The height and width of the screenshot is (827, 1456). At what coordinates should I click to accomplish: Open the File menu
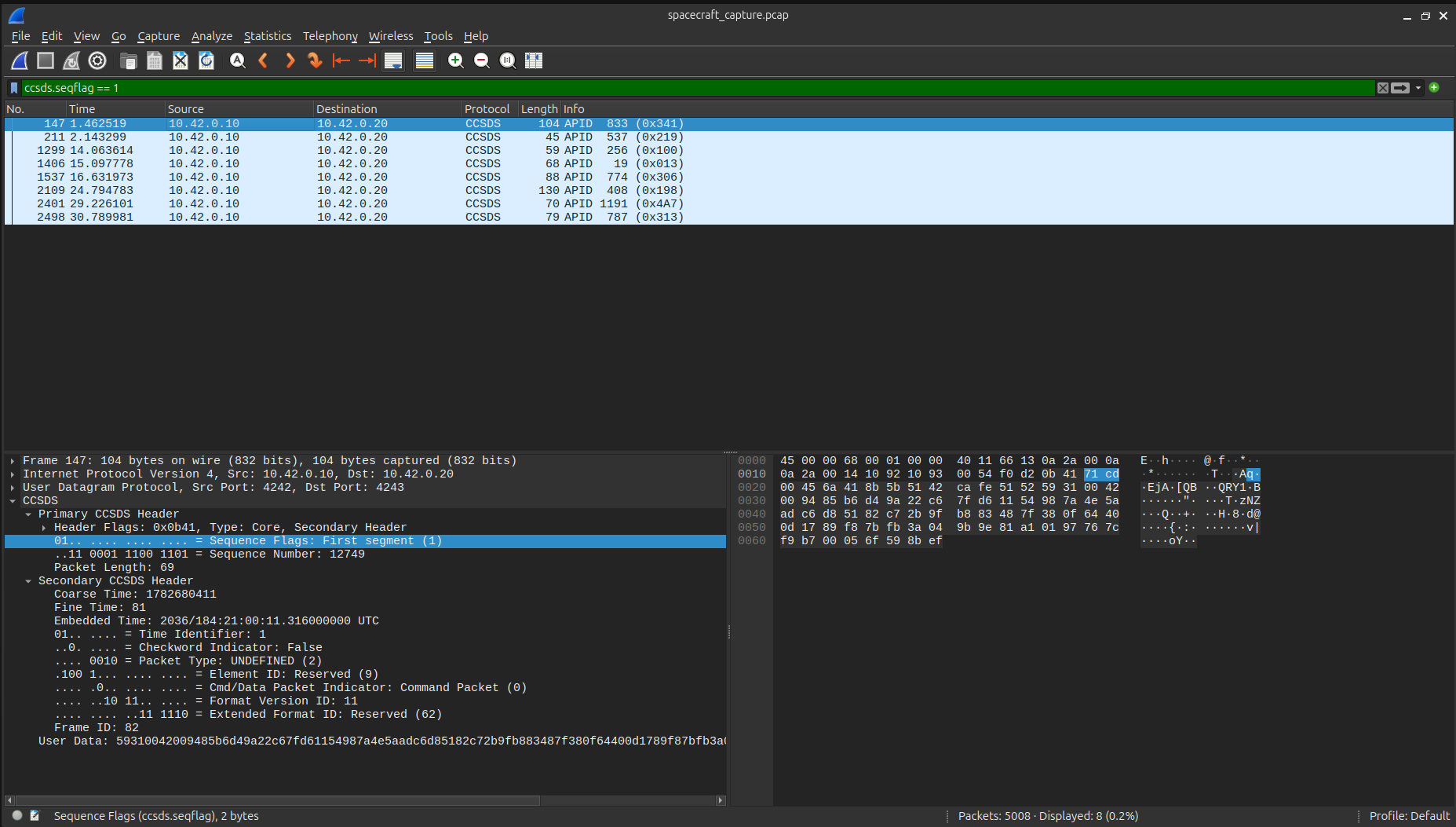click(x=20, y=36)
